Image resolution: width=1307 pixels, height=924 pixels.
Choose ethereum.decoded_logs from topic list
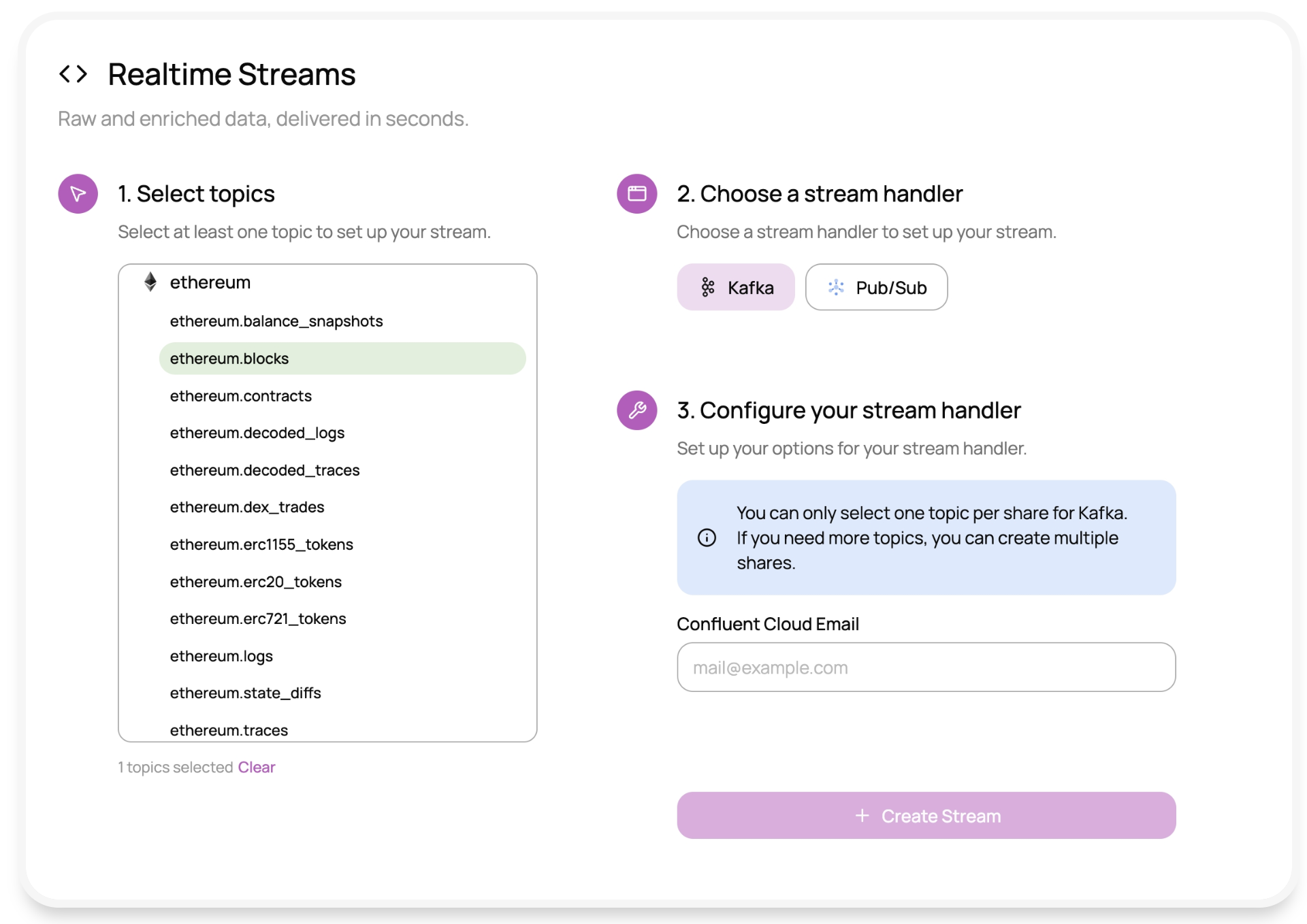[x=257, y=433]
